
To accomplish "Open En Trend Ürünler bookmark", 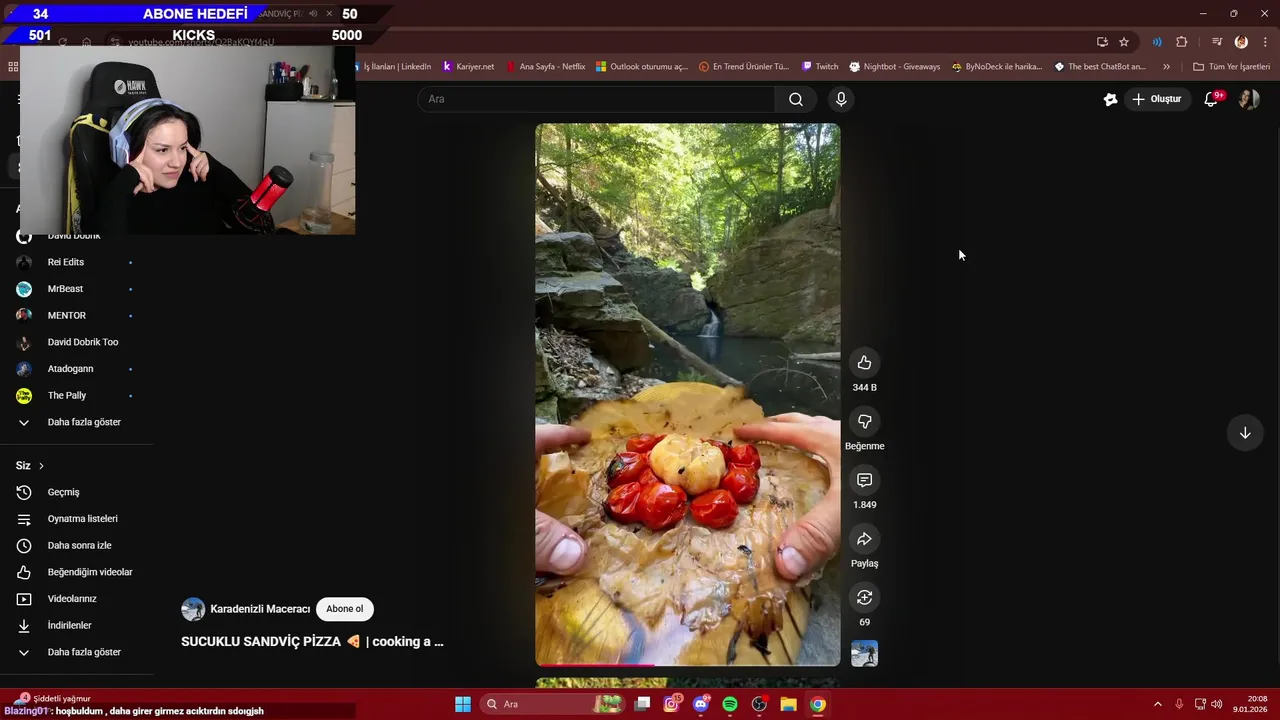I will 744,67.
